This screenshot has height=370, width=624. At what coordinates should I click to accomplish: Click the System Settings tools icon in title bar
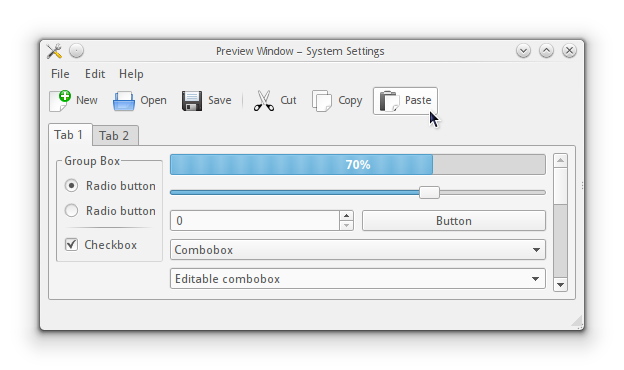[x=54, y=51]
